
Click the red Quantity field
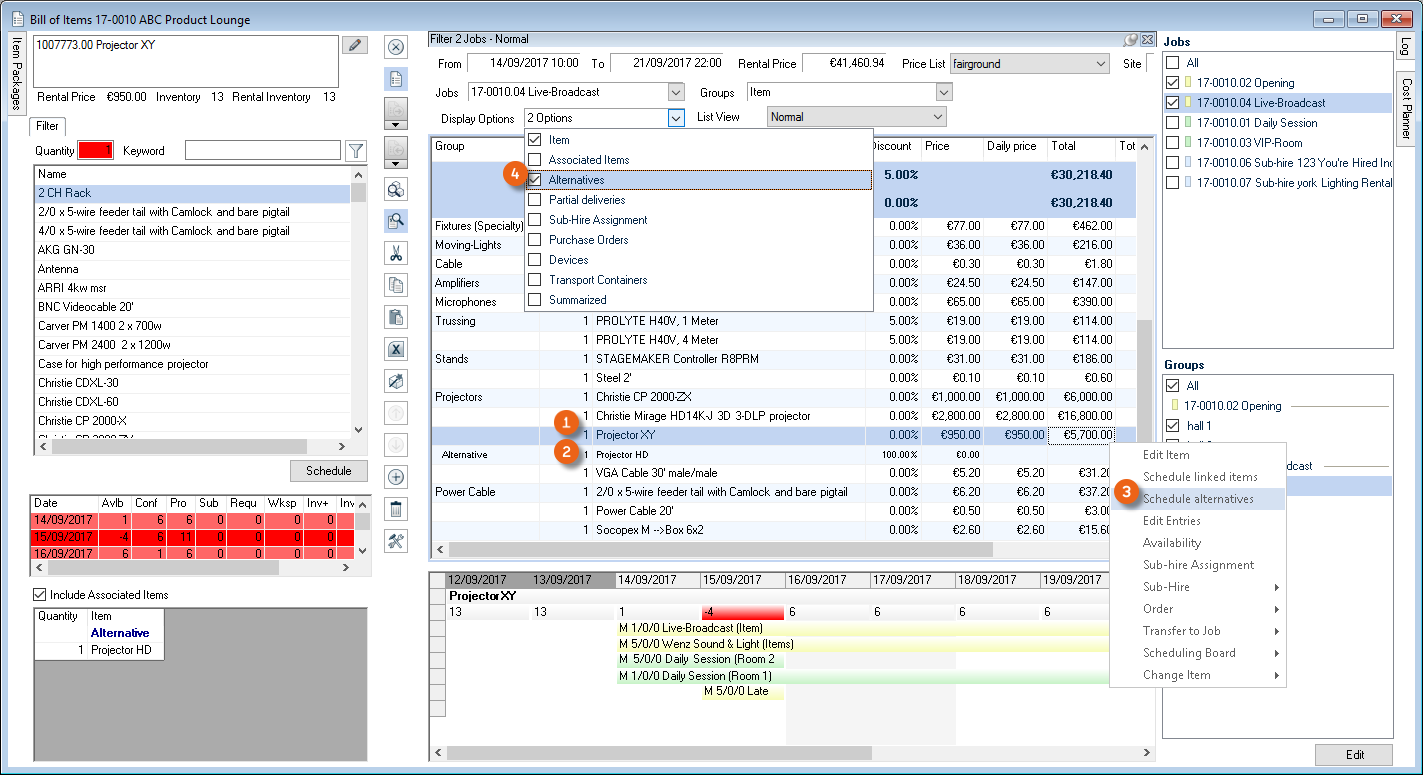click(x=96, y=151)
